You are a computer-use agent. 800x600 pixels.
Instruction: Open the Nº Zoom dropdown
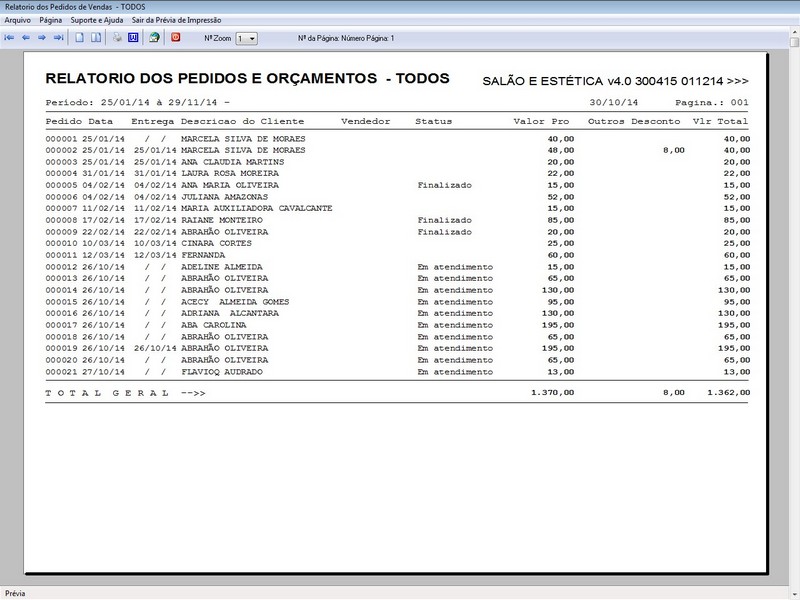point(246,38)
